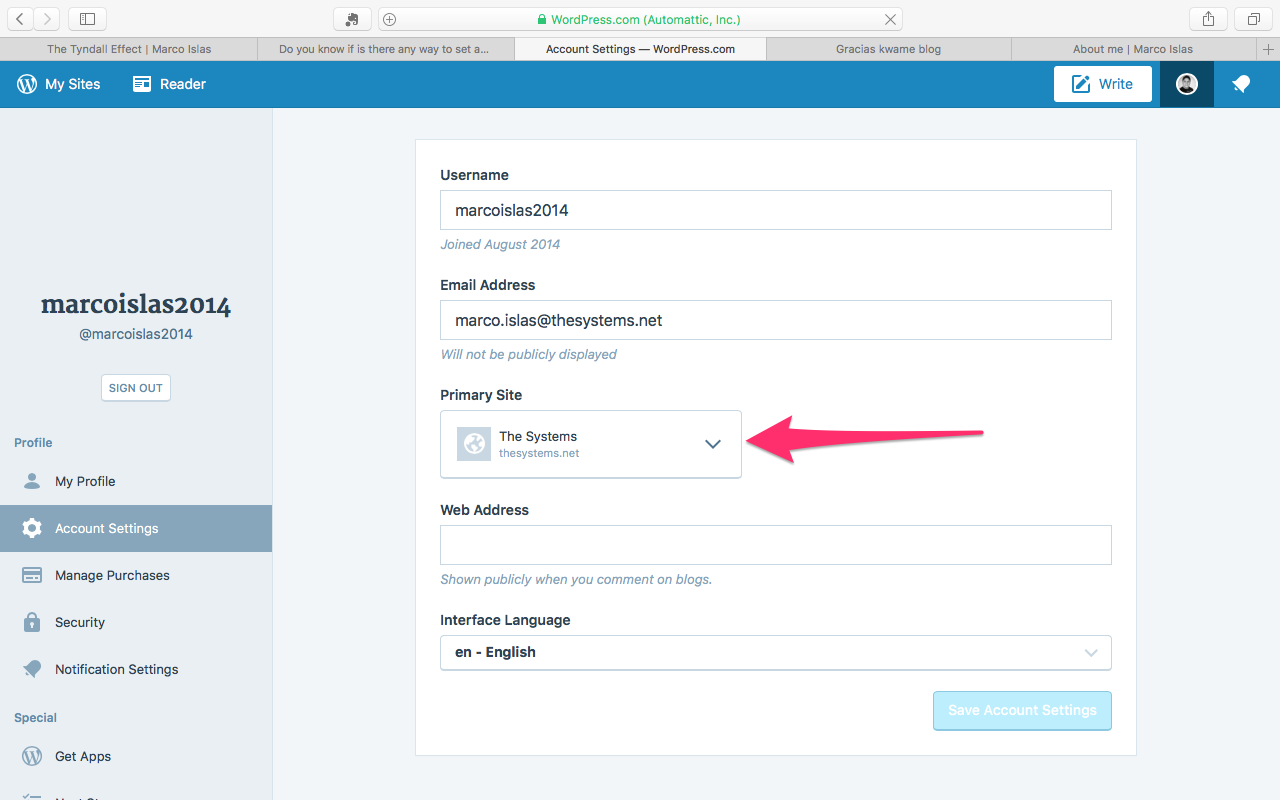Open My Sites in the masterbar

(x=59, y=84)
